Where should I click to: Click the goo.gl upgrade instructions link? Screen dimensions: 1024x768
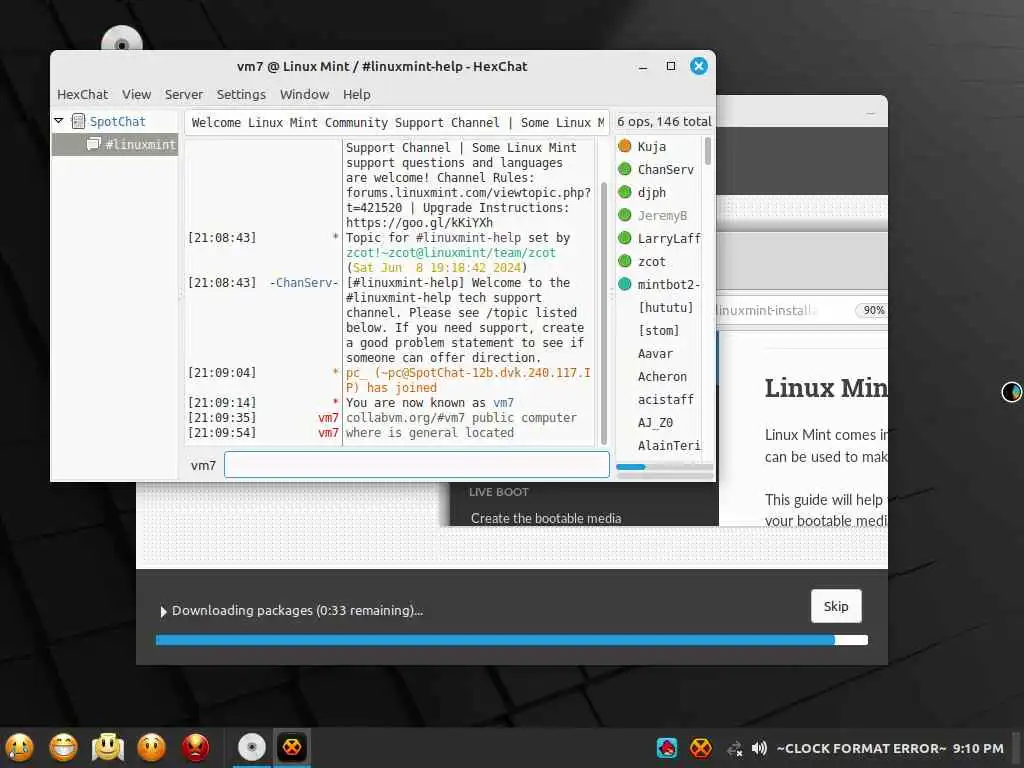(x=419, y=223)
